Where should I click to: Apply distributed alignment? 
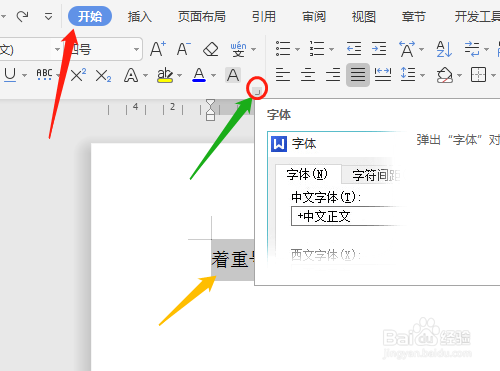pyautogui.click(x=383, y=75)
